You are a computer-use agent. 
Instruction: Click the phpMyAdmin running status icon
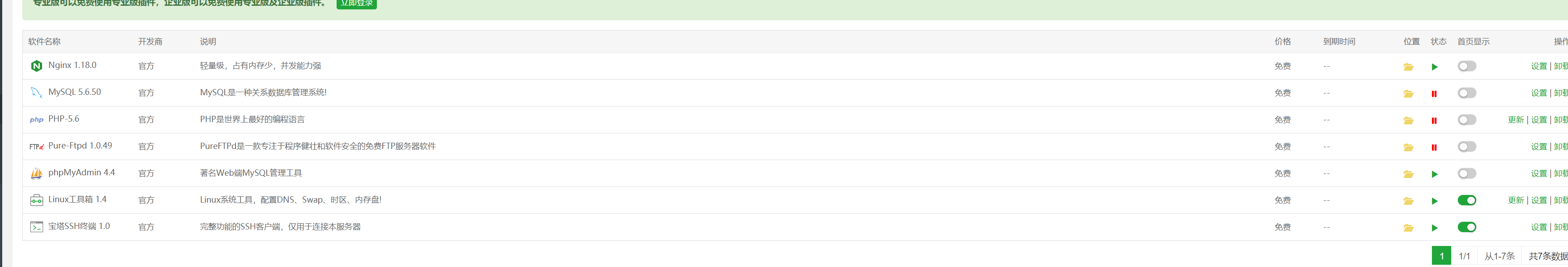(1435, 174)
